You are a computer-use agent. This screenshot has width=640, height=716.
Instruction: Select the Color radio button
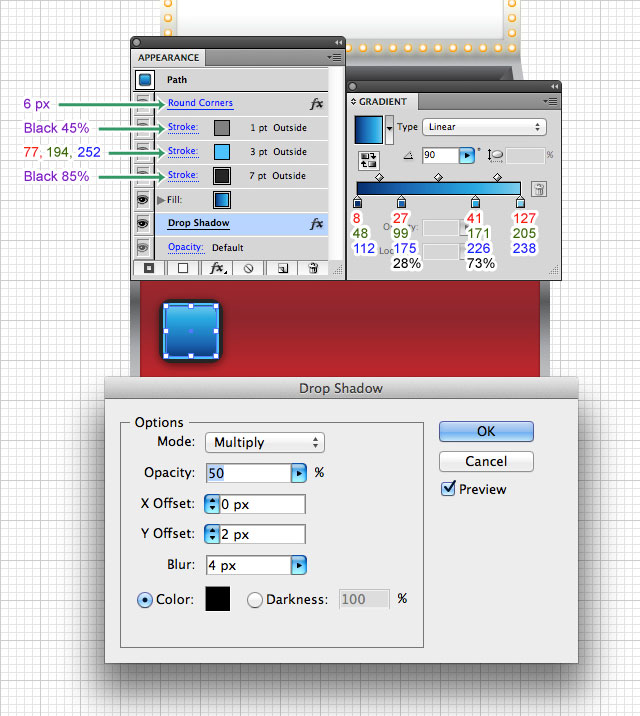(x=145, y=600)
